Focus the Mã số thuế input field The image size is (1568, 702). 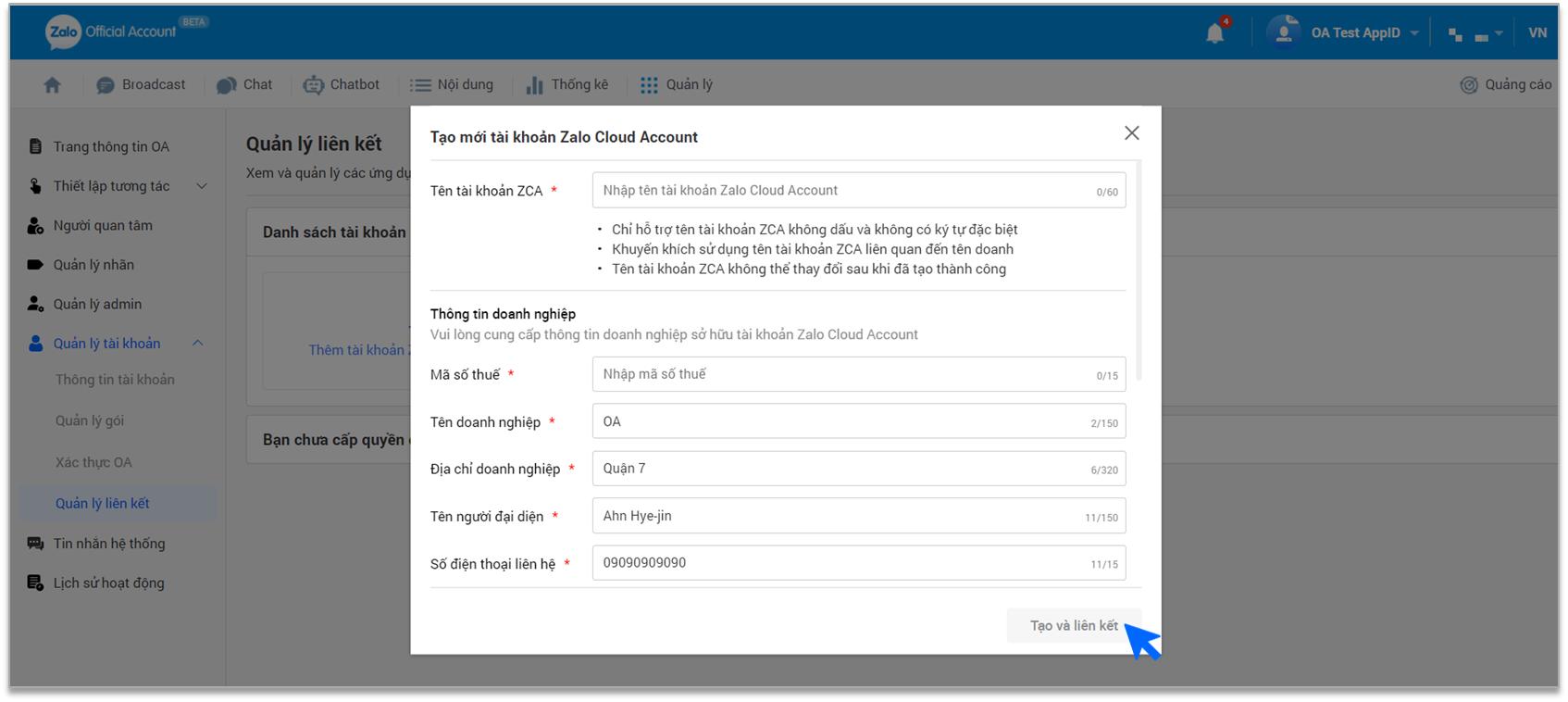point(859,374)
